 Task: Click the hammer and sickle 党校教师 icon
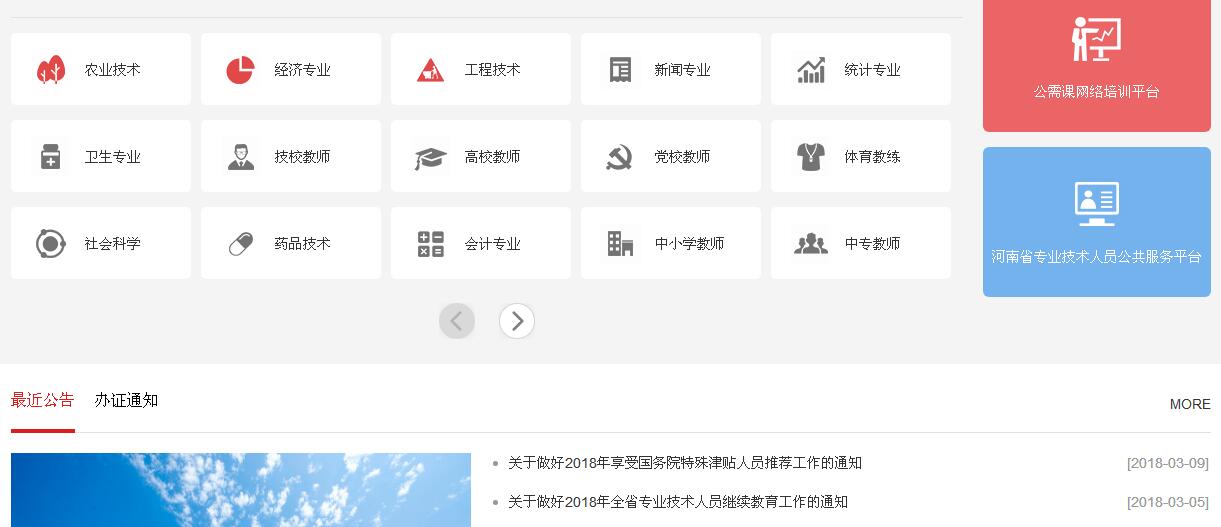[620, 157]
